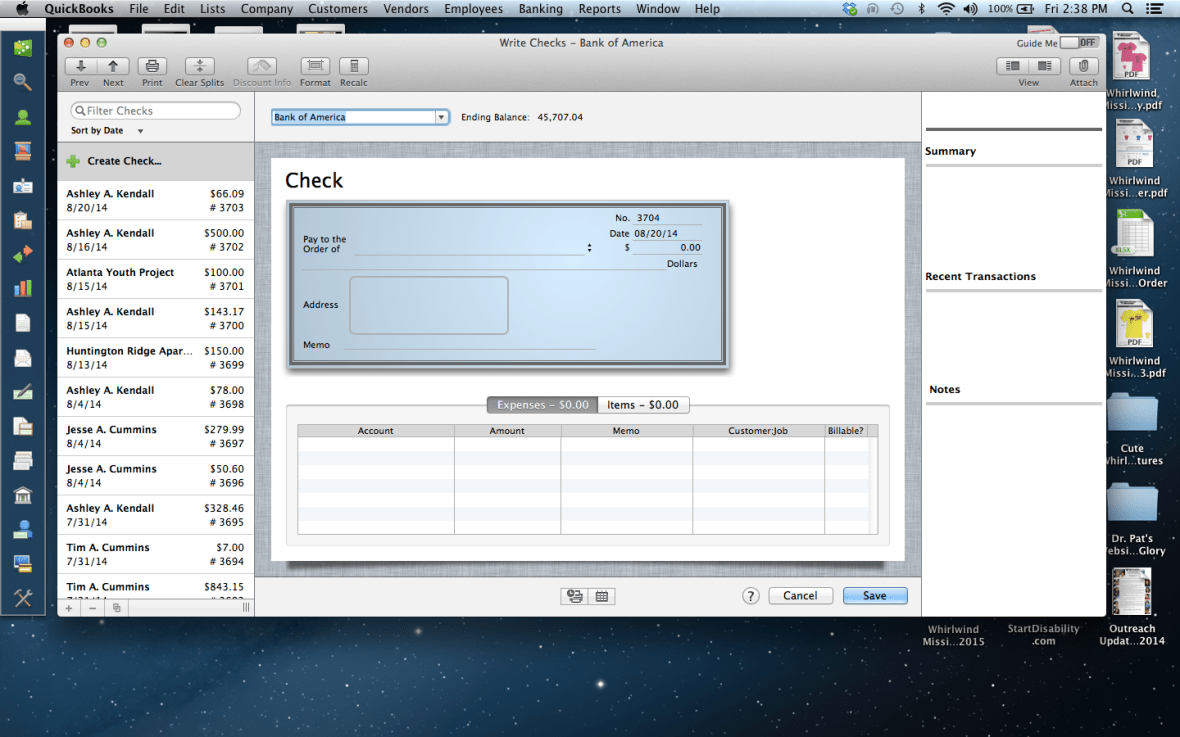Screen dimensions: 1180x737
Task: Click the magnifying glass search icon in left sidebar
Action: (21, 82)
